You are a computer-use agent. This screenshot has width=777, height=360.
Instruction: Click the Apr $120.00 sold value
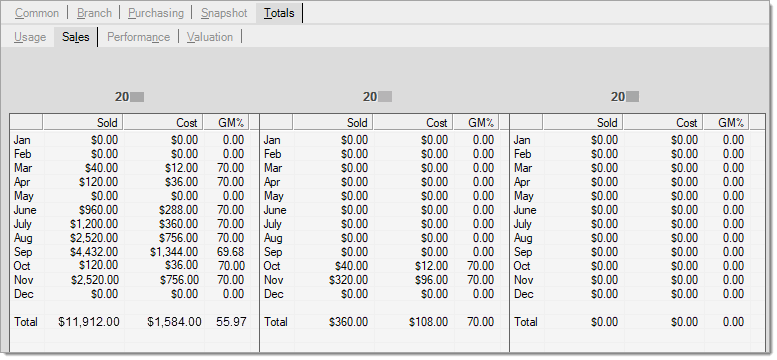point(99,182)
